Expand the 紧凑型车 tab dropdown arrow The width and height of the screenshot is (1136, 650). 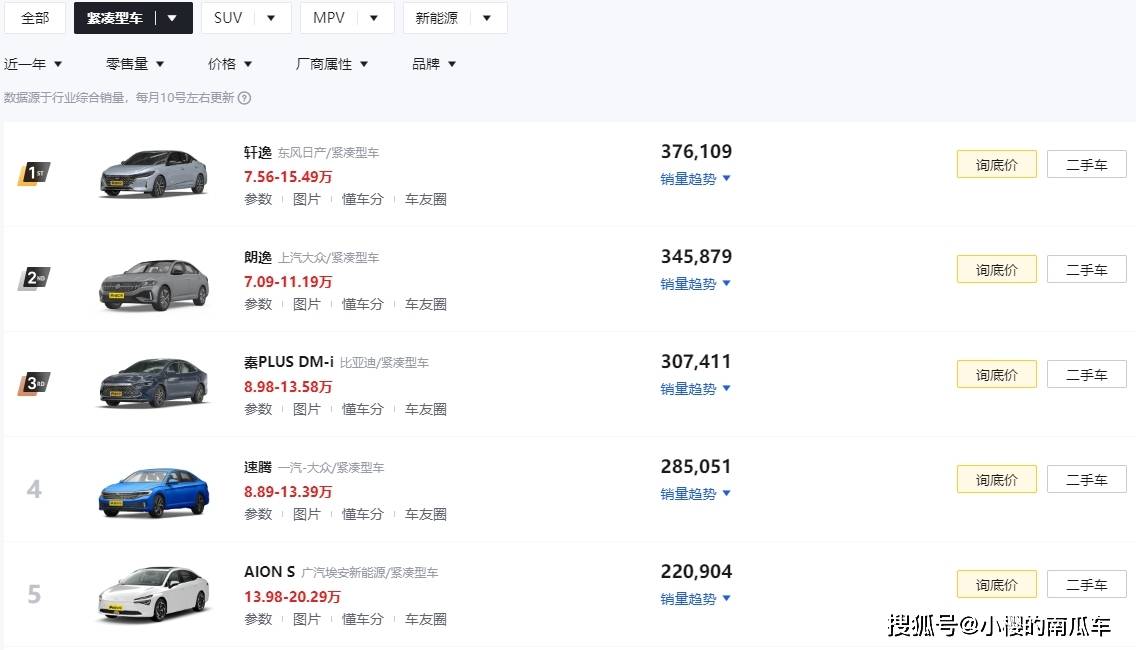(172, 18)
